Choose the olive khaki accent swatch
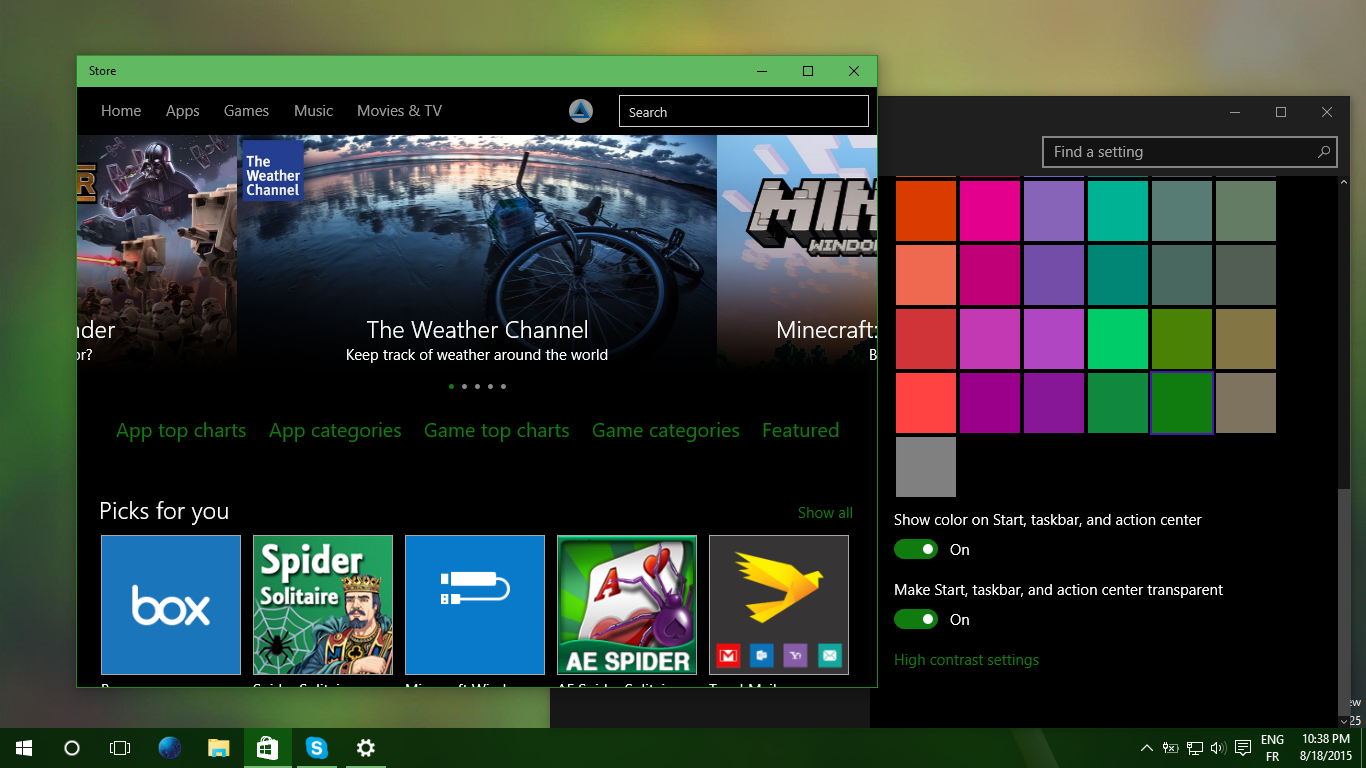 [1246, 339]
